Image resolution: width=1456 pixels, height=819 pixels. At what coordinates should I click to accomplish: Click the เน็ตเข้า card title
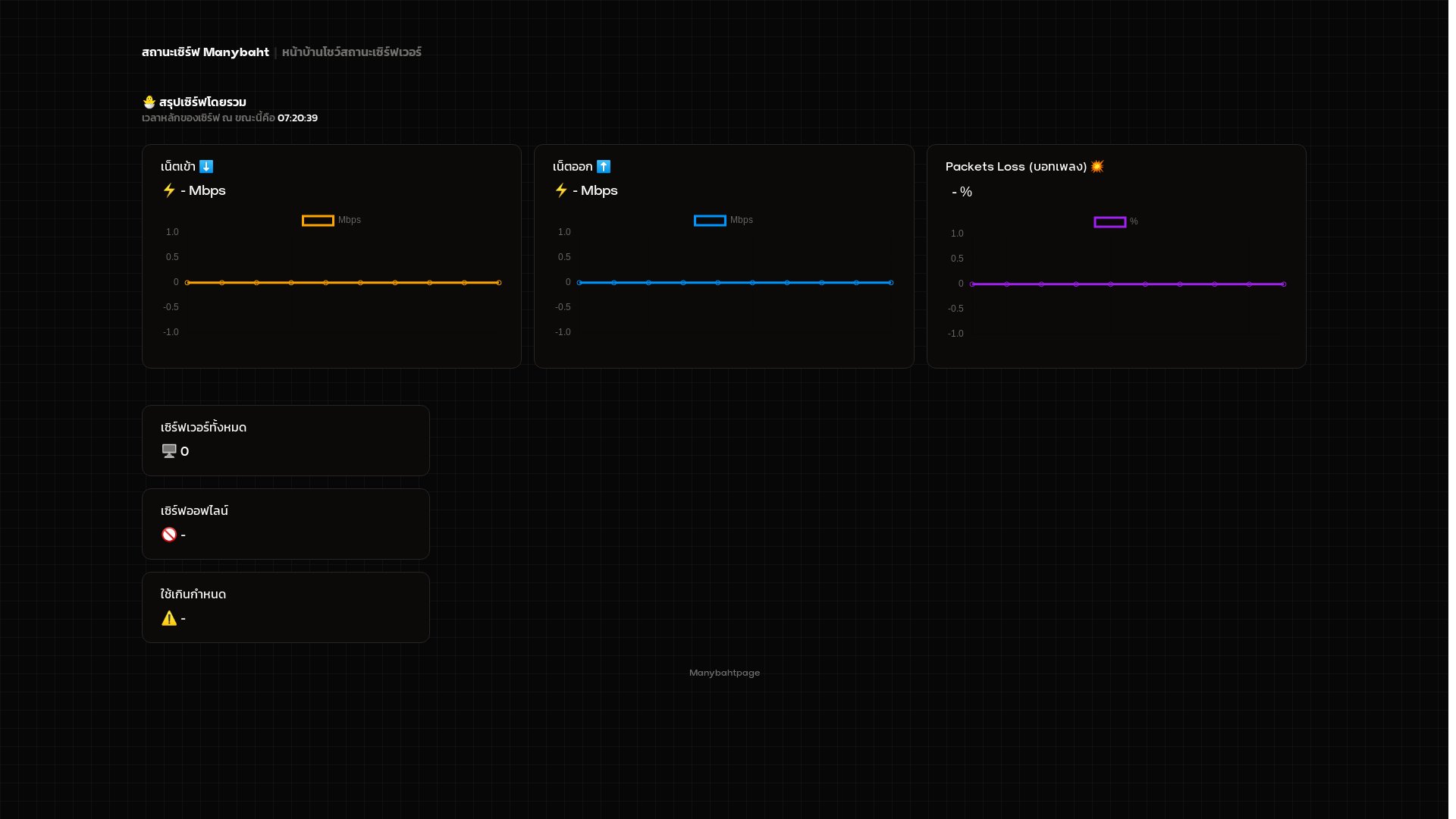178,166
